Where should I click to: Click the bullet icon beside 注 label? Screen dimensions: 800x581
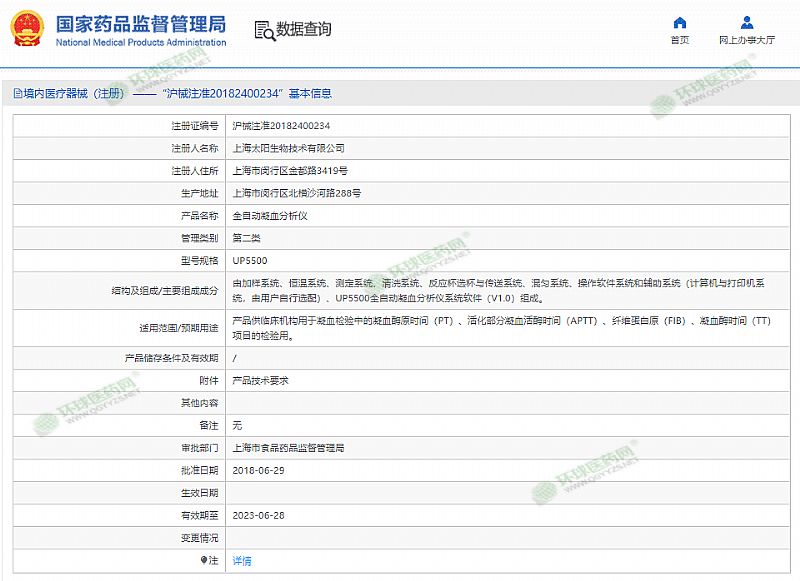(204, 561)
